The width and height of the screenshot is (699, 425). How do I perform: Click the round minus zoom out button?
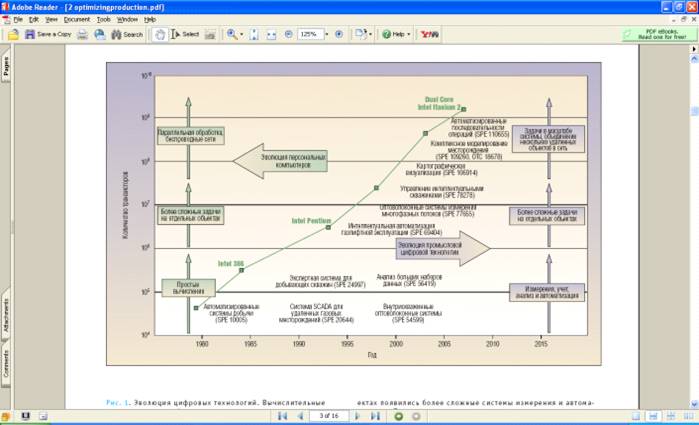coord(288,34)
